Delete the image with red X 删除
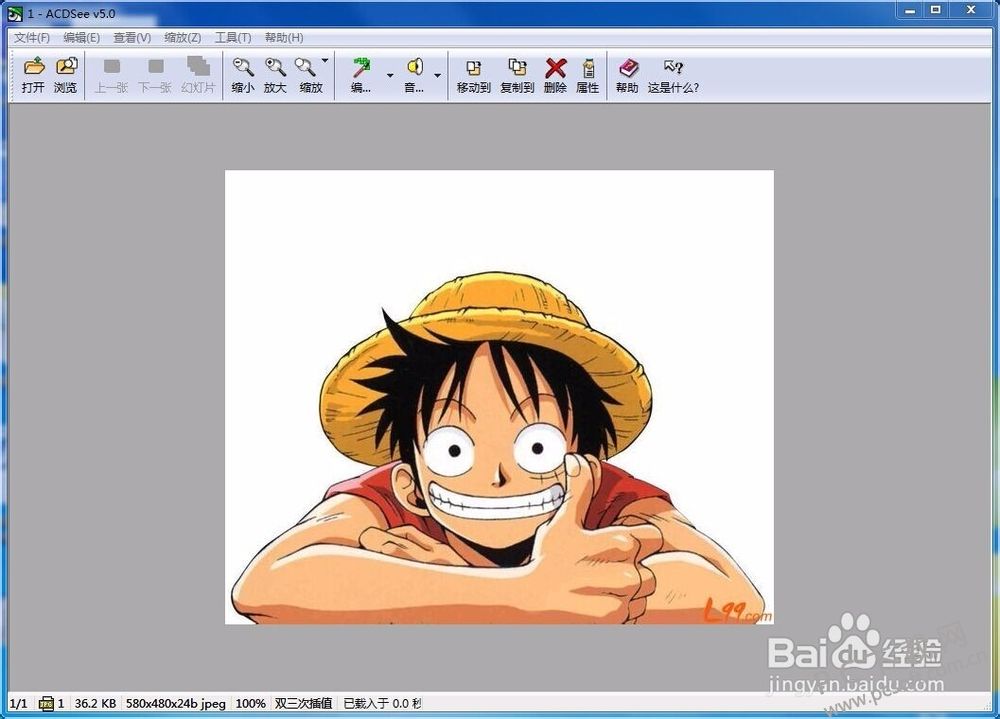 555,68
